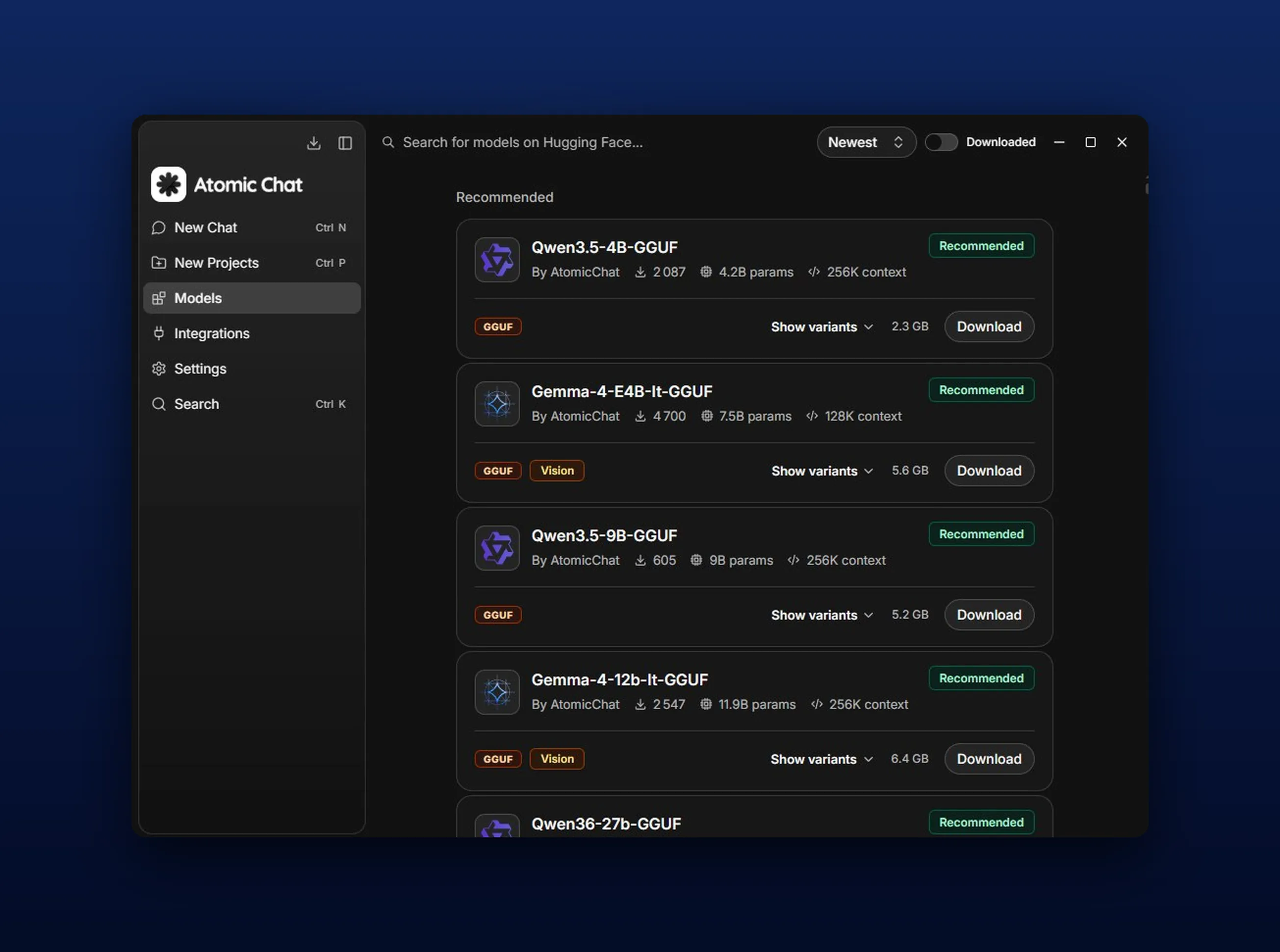Select the Models sidebar item

[252, 298]
